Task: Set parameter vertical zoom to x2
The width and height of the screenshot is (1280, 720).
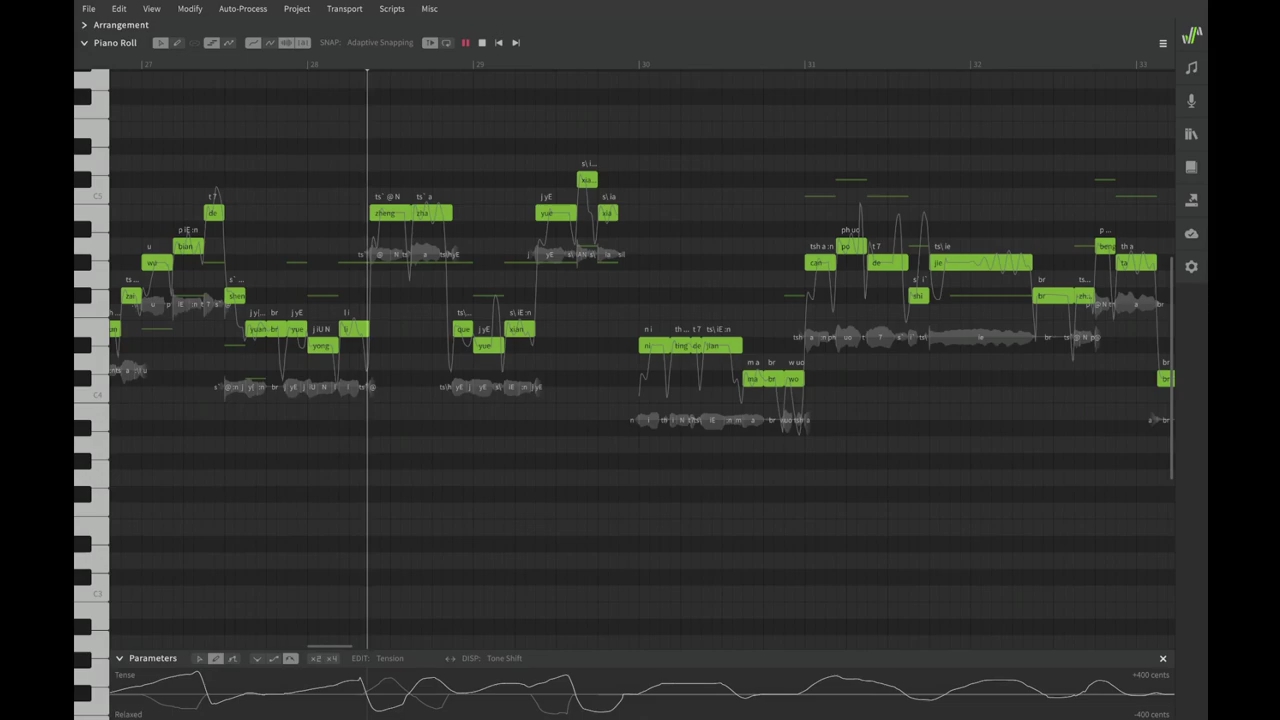Action: click(x=316, y=658)
